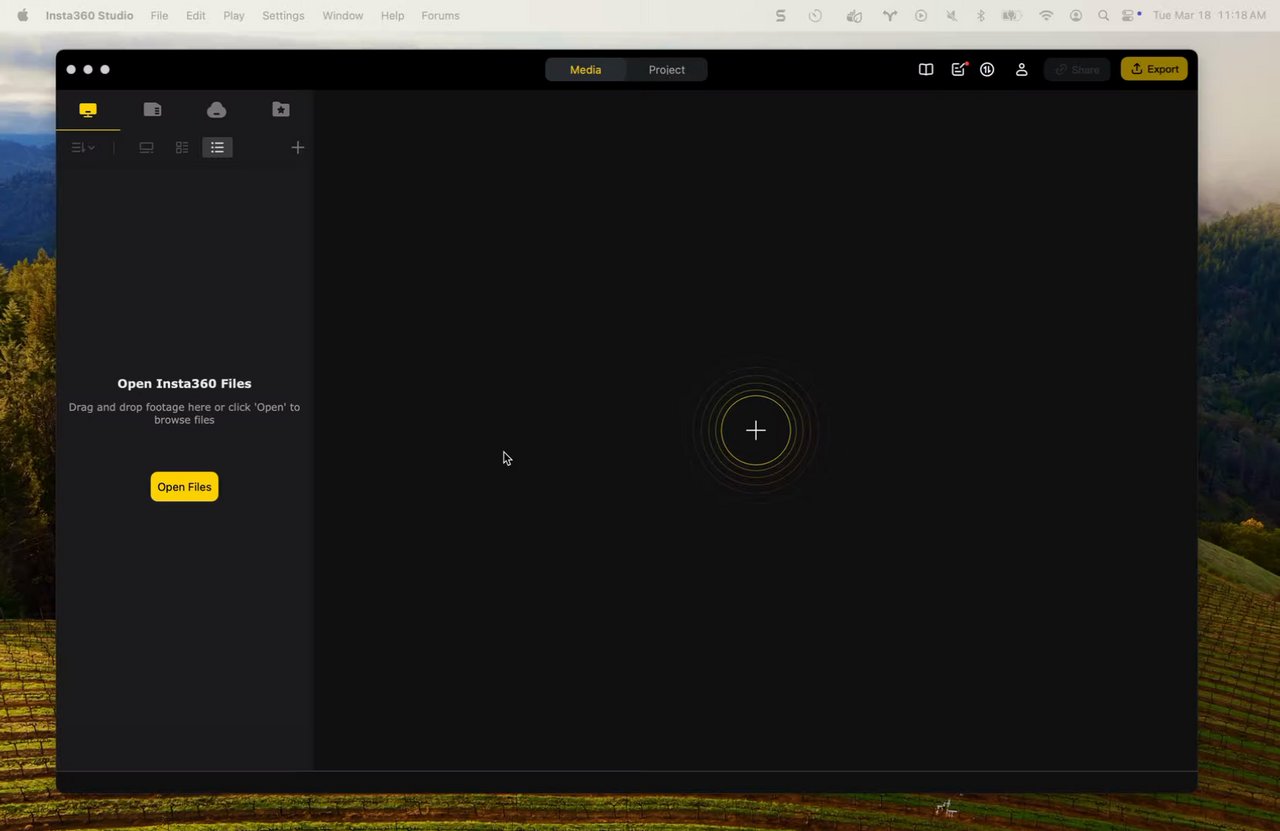The height and width of the screenshot is (831, 1280).
Task: Maximize the Insta360 Studio window
Action: tap(105, 70)
